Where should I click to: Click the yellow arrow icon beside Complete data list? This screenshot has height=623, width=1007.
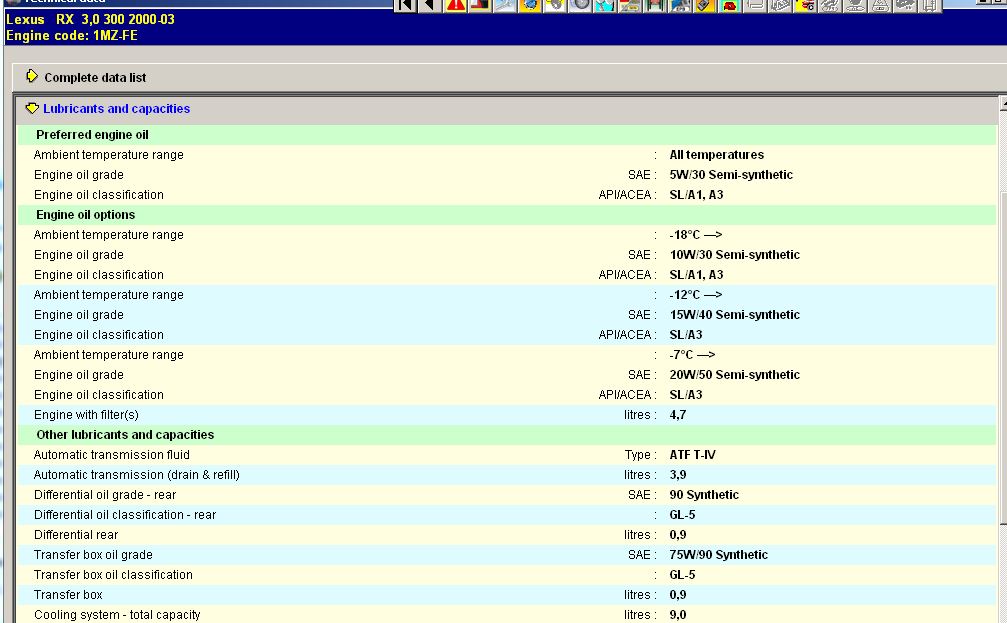pos(31,77)
